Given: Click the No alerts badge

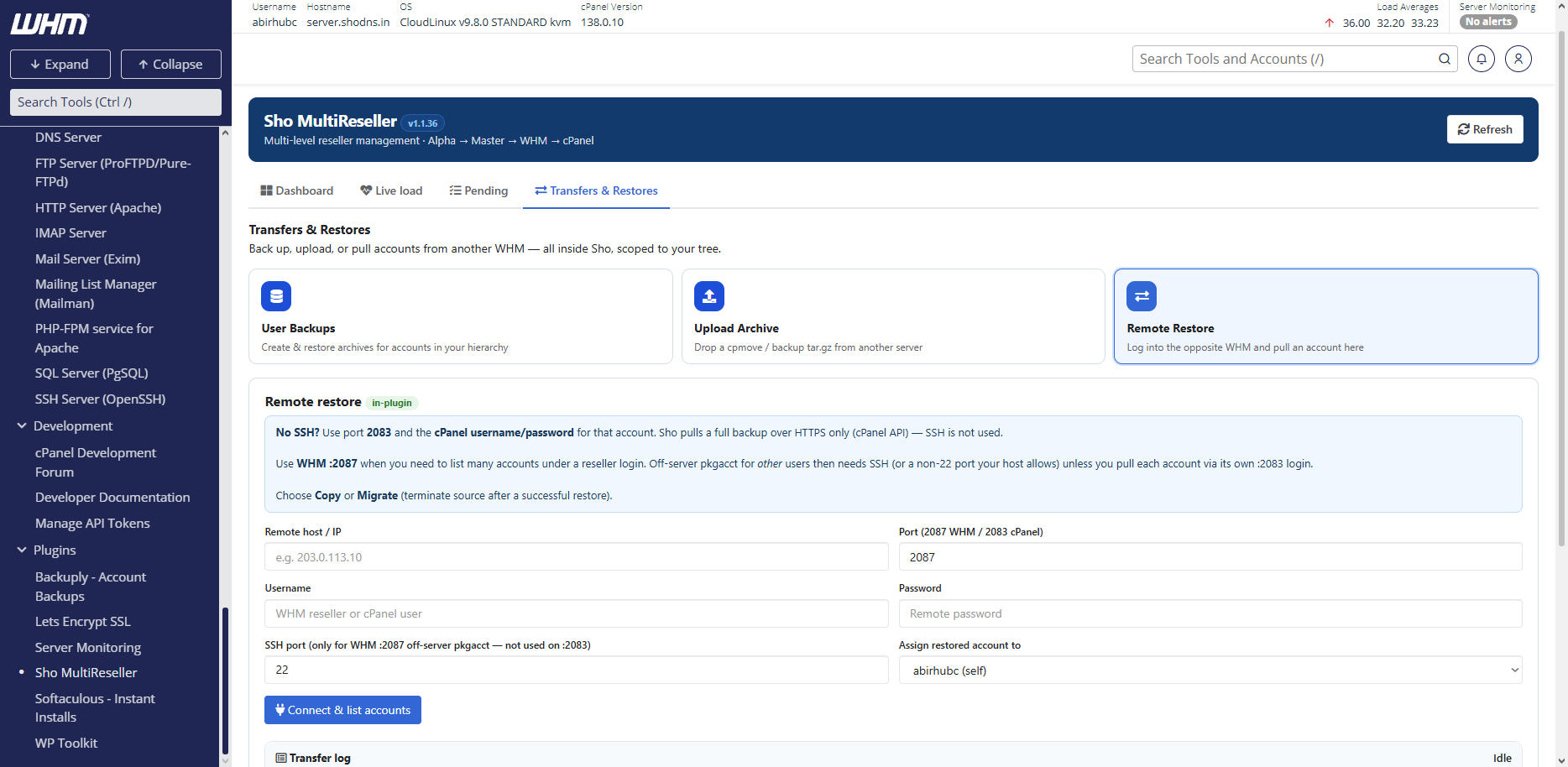Looking at the screenshot, I should click(x=1488, y=22).
